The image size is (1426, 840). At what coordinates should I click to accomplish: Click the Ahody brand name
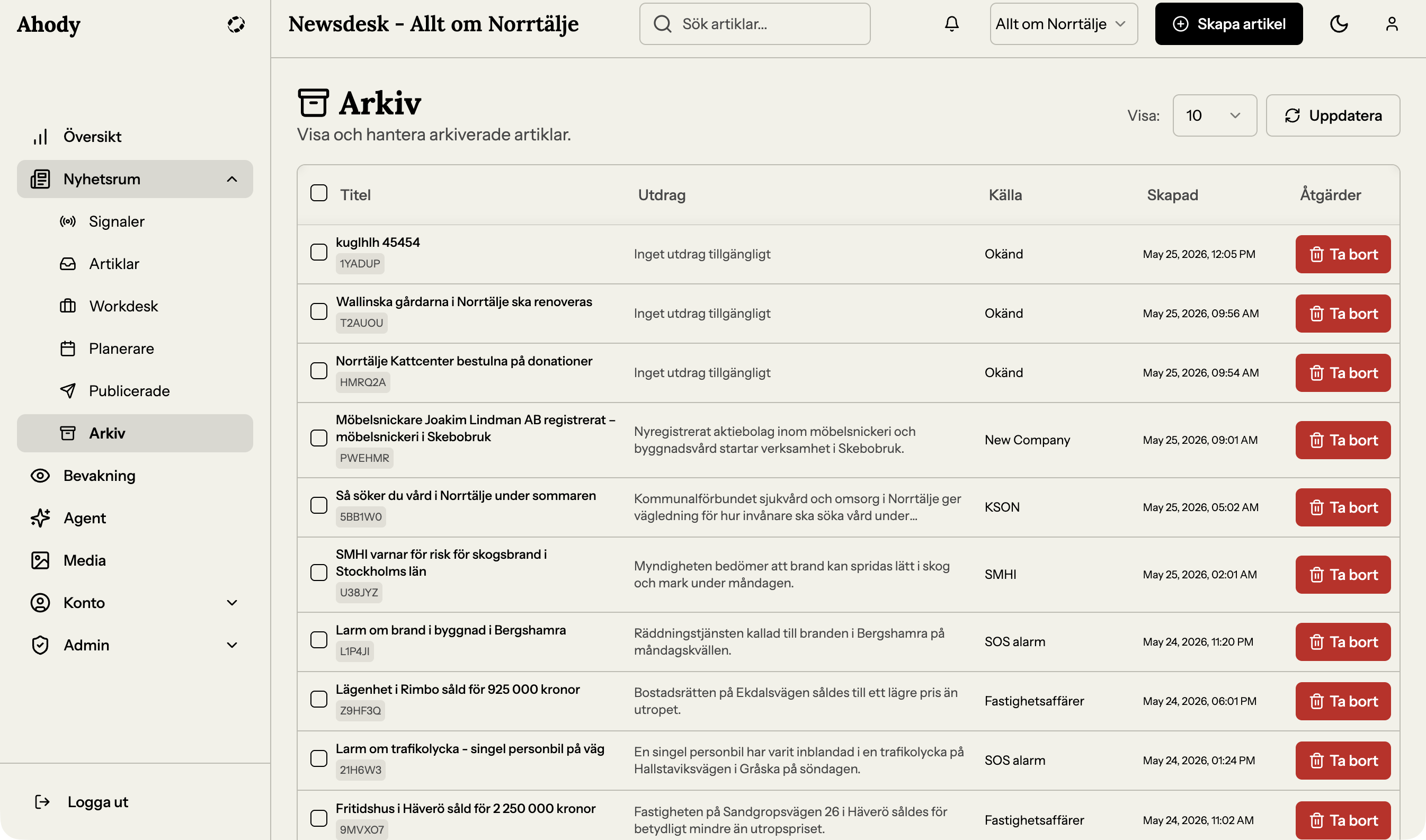click(x=49, y=24)
